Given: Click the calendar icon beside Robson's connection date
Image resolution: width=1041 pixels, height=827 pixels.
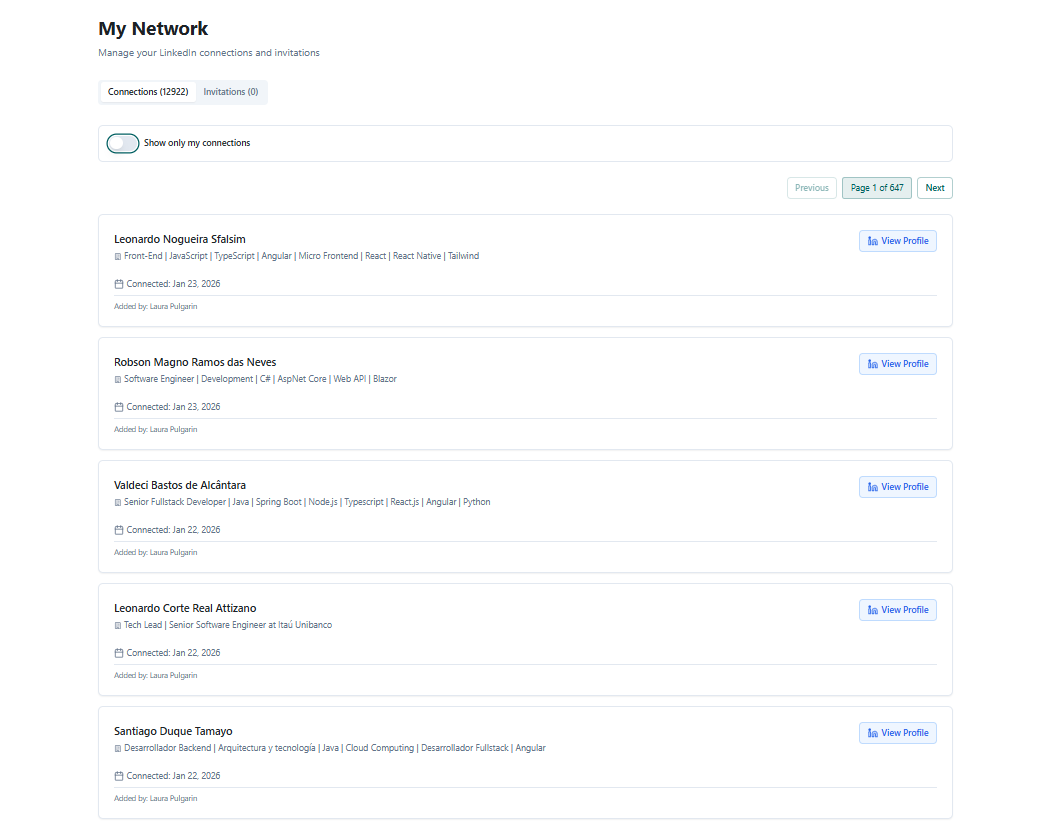Looking at the screenshot, I should point(119,407).
